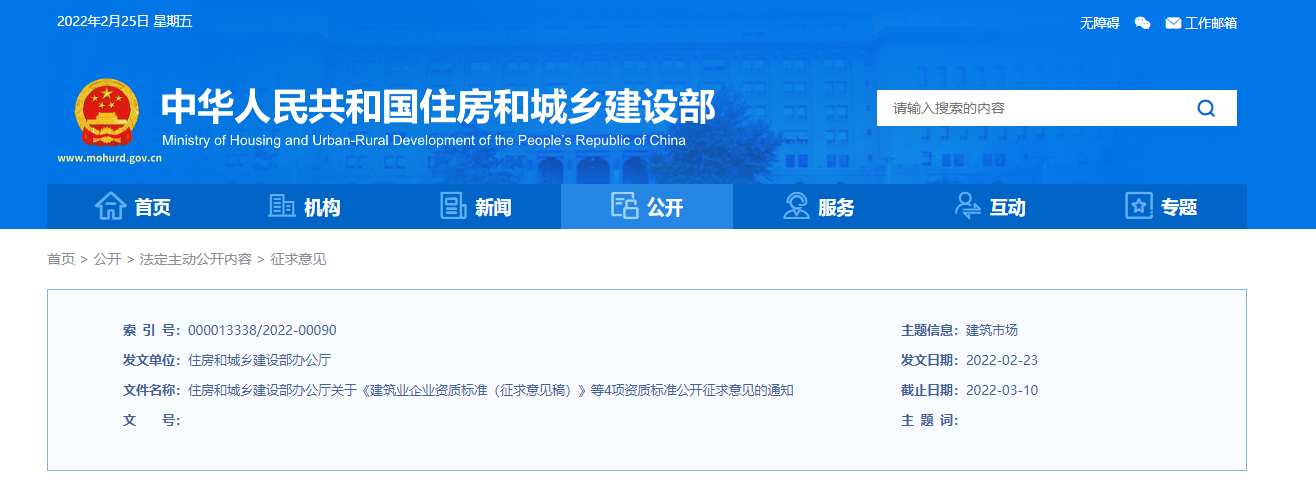Image resolution: width=1316 pixels, height=492 pixels.
Task: Open the WeChat icon in top bar
Action: pos(1142,23)
